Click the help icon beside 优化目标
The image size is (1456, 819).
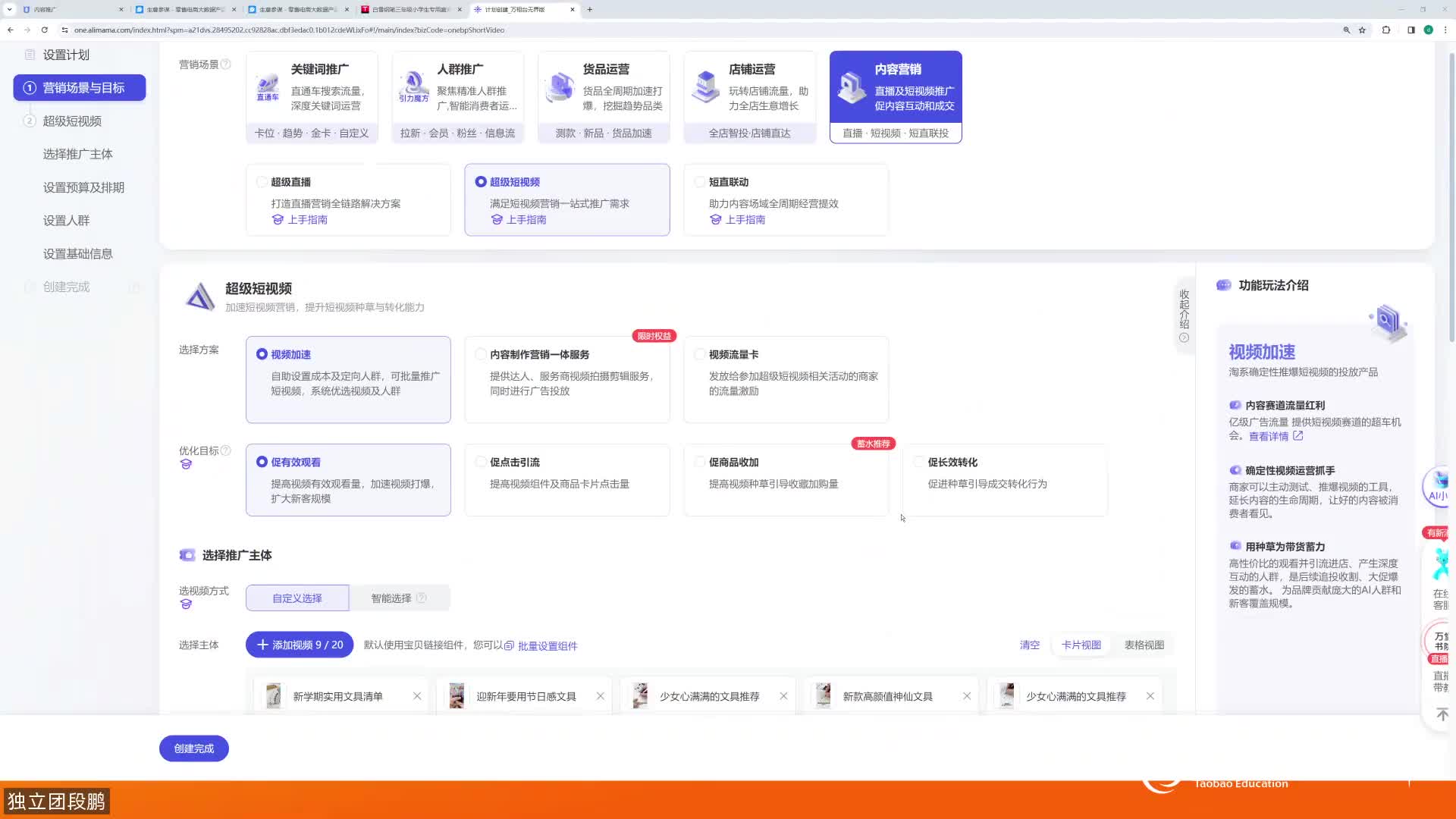[x=225, y=450]
